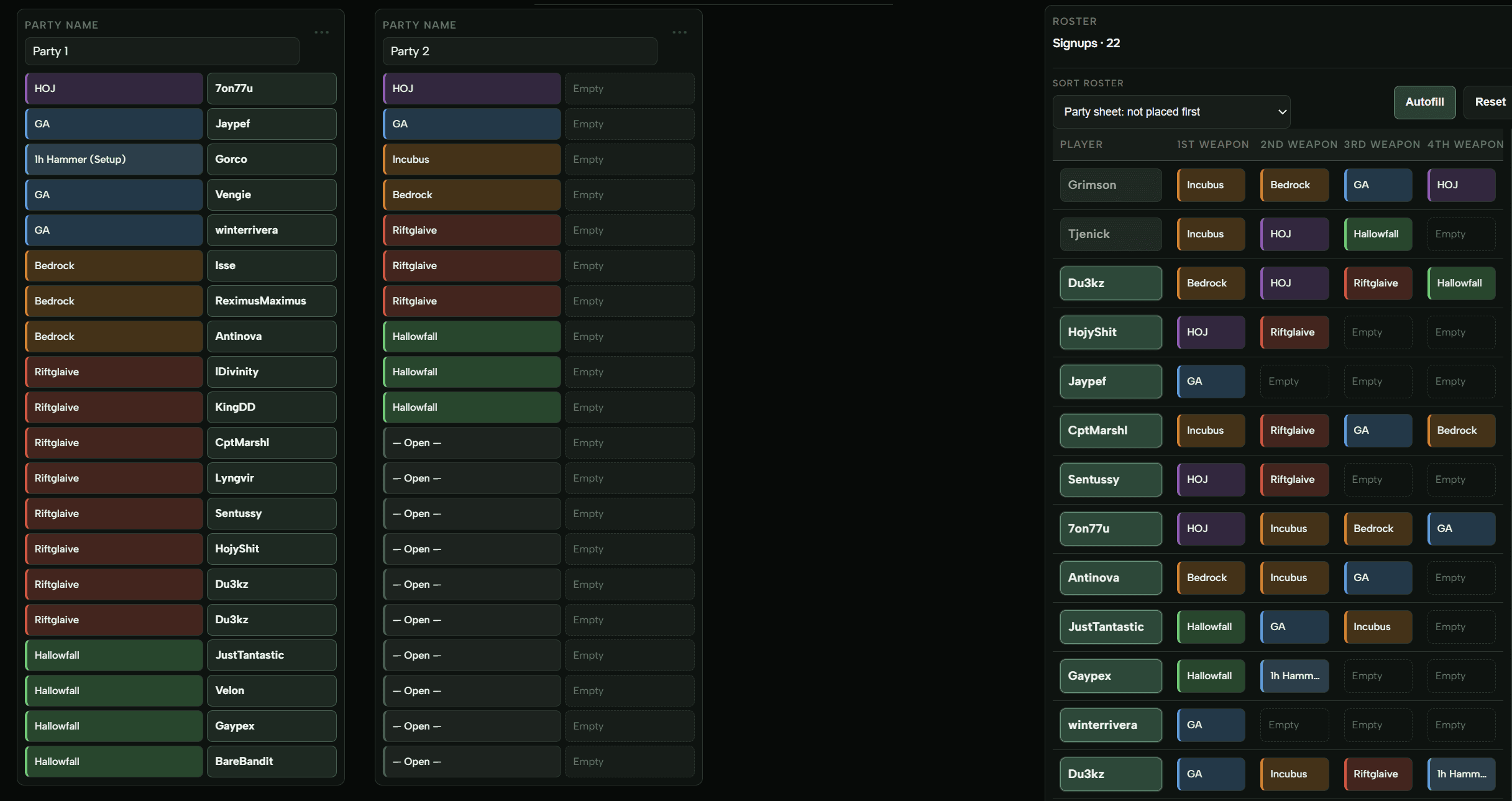Expand the first Open slot in Party 2
The image size is (1512, 801).
[x=471, y=442]
